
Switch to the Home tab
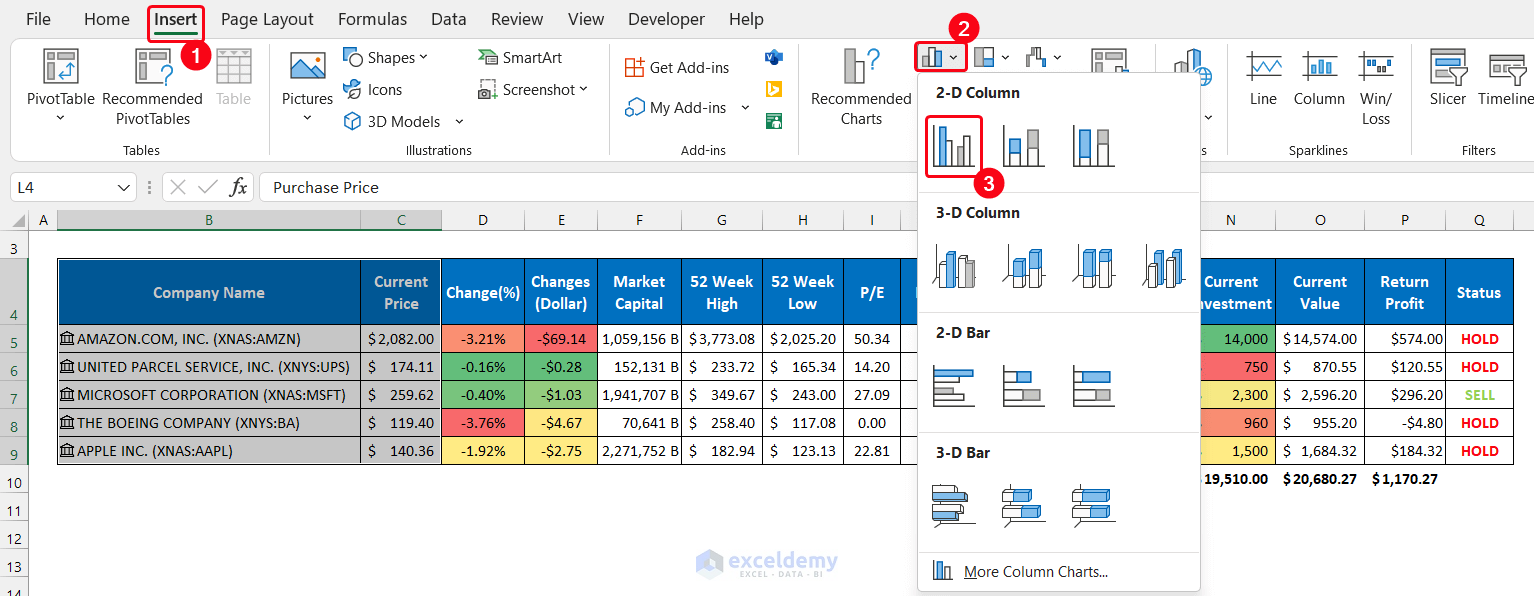[107, 19]
